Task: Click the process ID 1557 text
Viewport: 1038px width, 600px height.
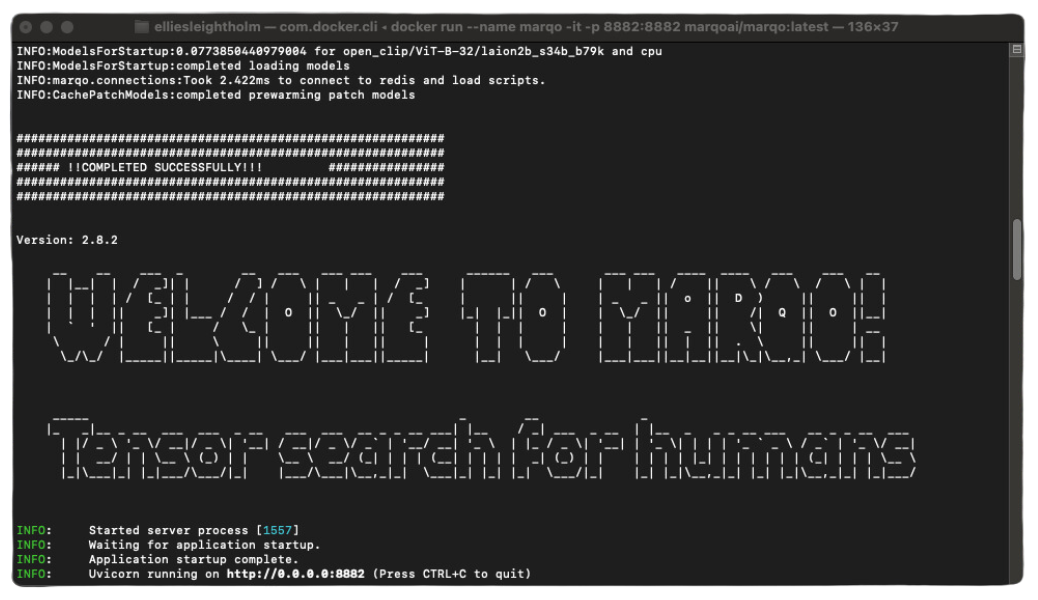Action: [278, 530]
